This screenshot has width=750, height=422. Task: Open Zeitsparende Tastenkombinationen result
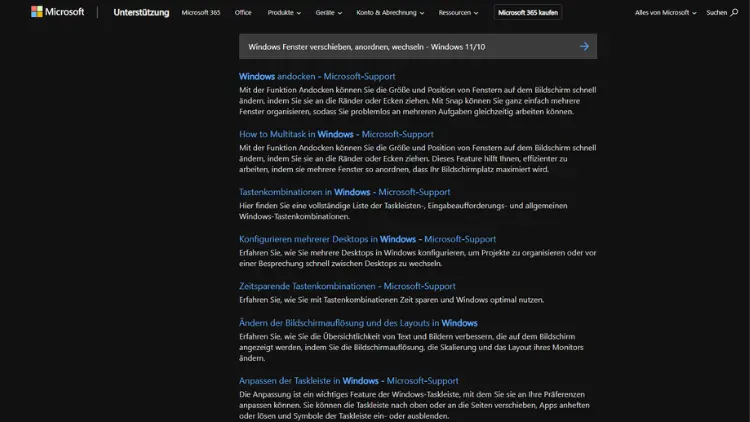[347, 286]
